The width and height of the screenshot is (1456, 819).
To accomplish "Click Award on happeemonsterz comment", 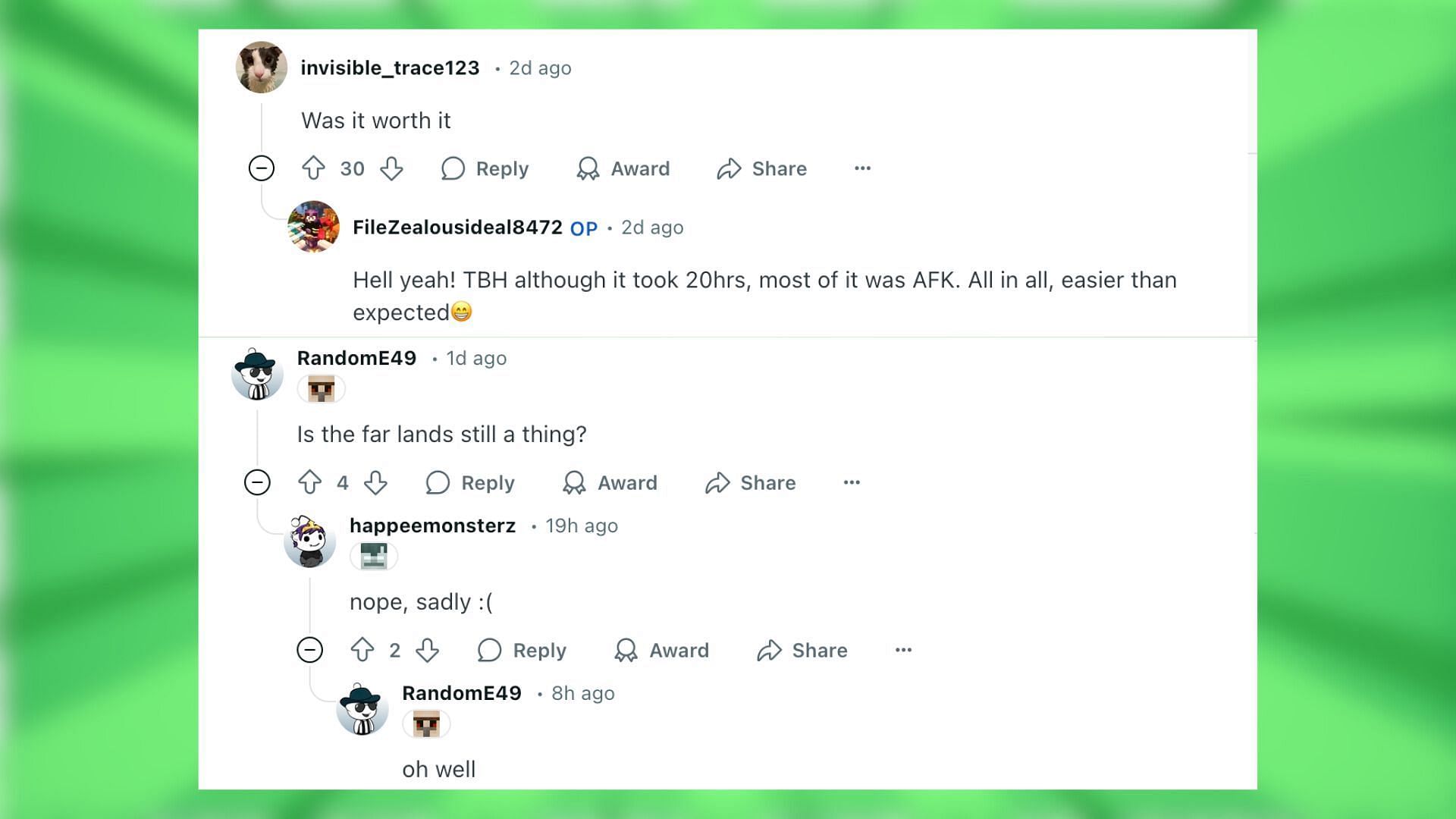I will pyautogui.click(x=664, y=650).
